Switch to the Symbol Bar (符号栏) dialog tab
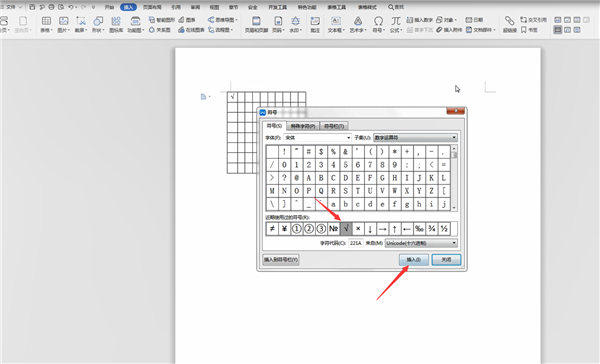Image resolution: width=600 pixels, height=364 pixels. pyautogui.click(x=334, y=126)
